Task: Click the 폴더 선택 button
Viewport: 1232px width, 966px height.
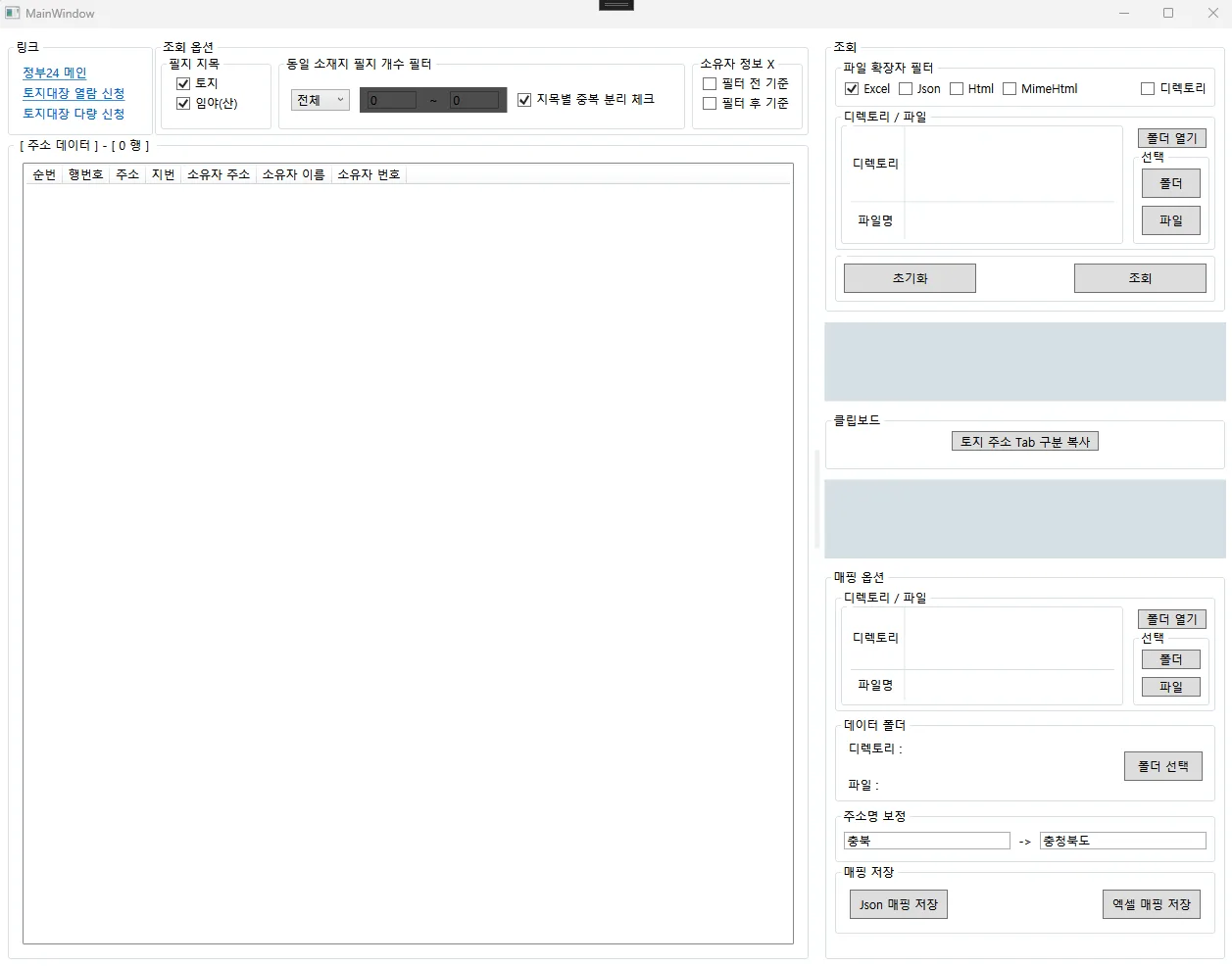Action: point(1163,766)
